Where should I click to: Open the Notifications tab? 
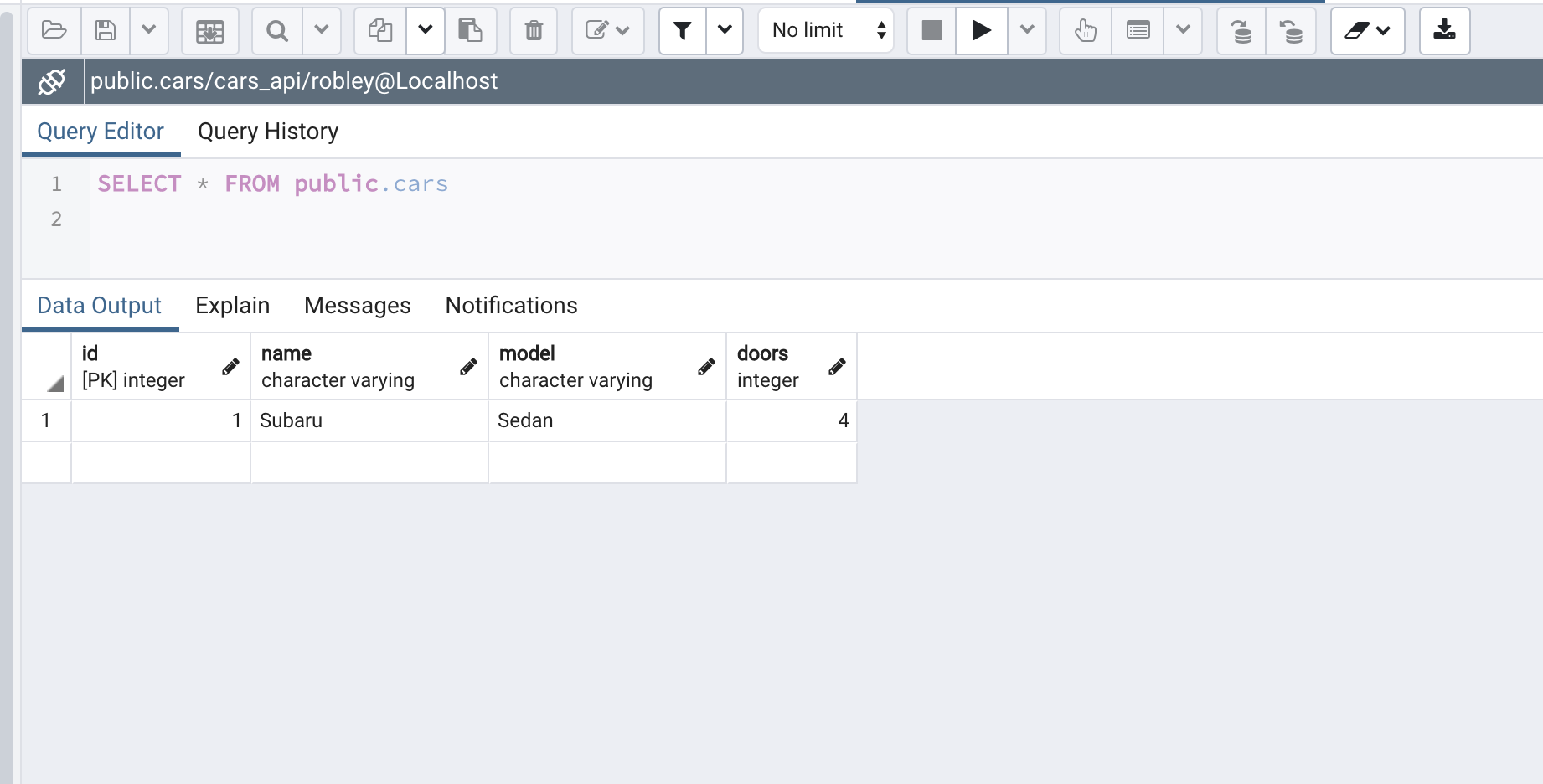tap(511, 306)
